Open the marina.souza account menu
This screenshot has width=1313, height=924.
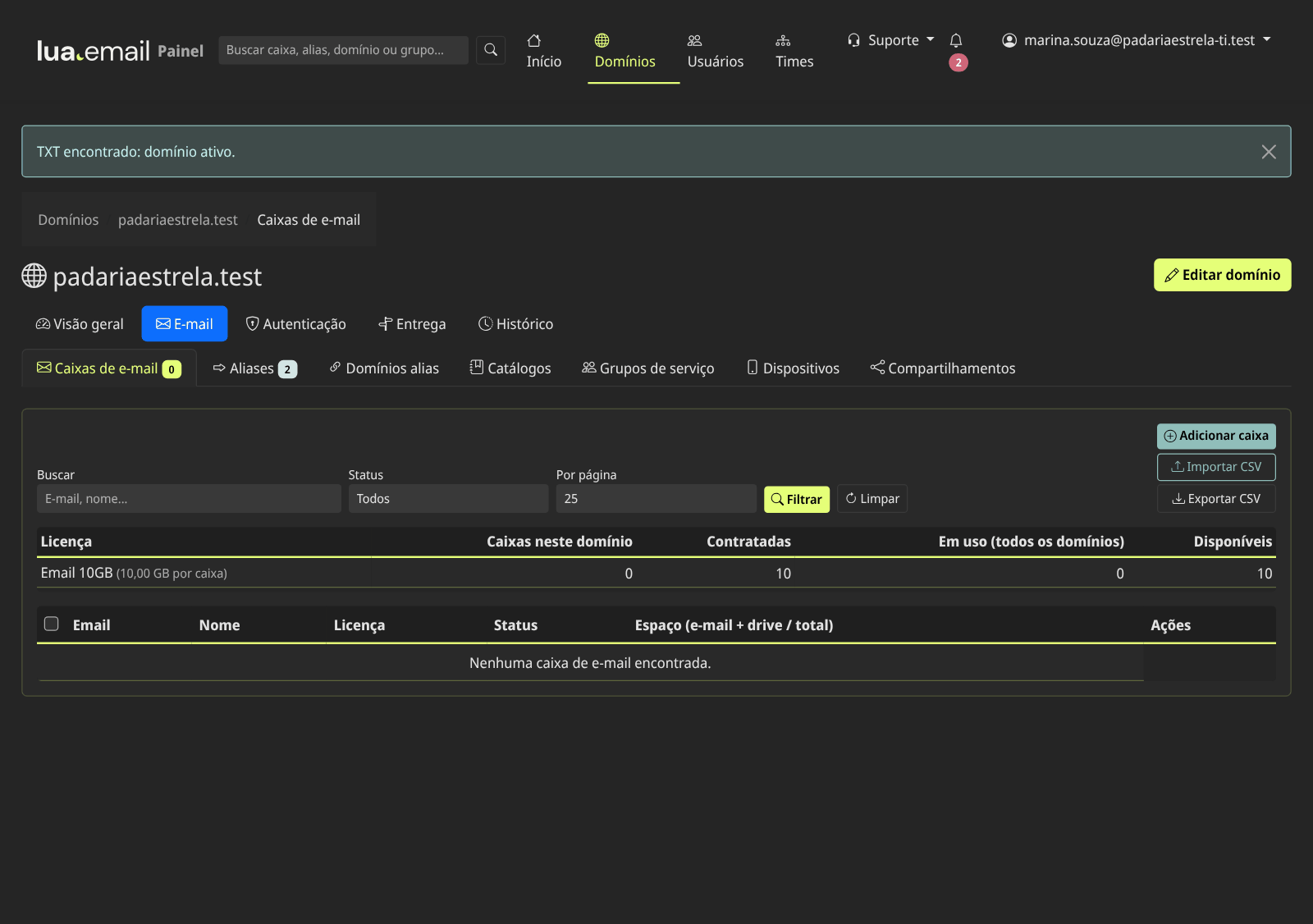point(1137,40)
